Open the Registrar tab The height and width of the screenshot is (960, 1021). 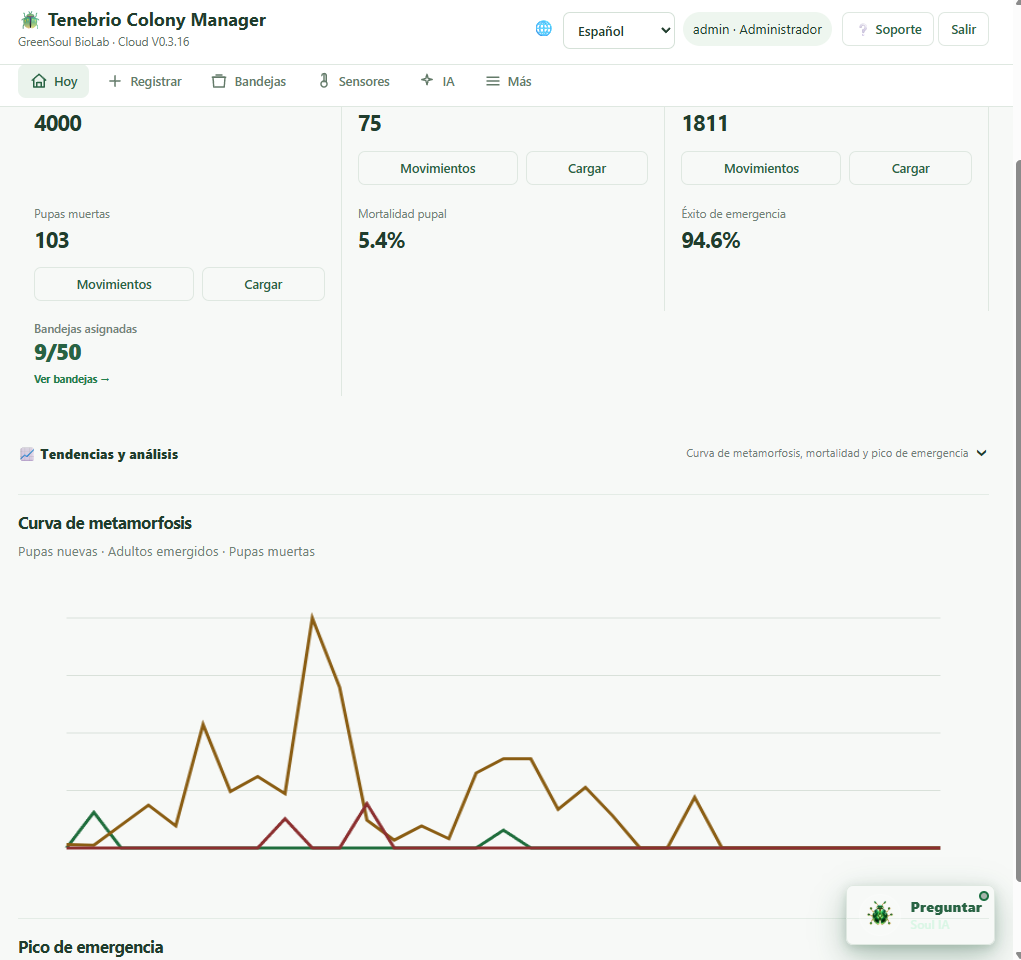click(x=145, y=81)
